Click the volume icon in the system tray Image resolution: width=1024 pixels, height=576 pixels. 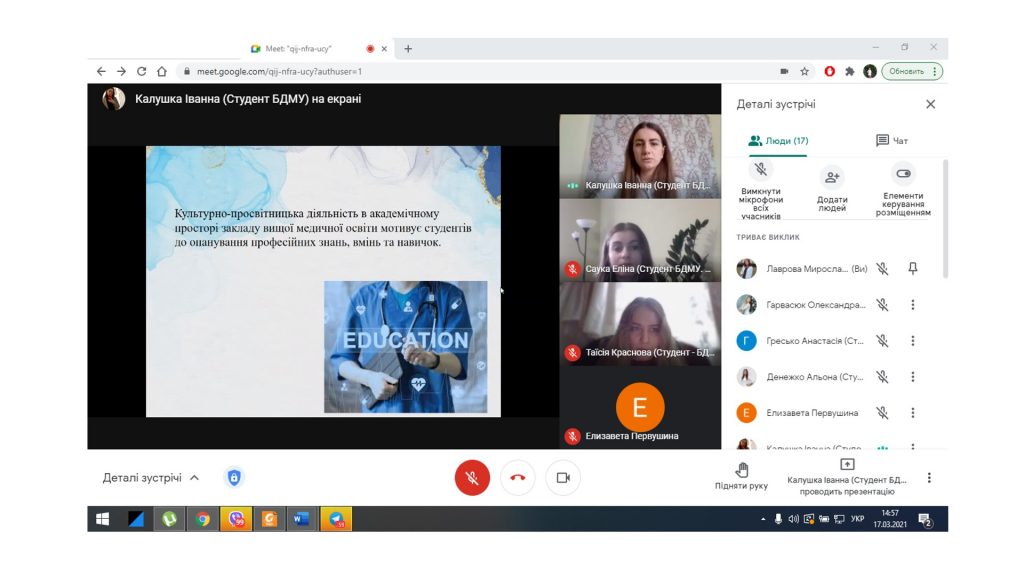793,519
